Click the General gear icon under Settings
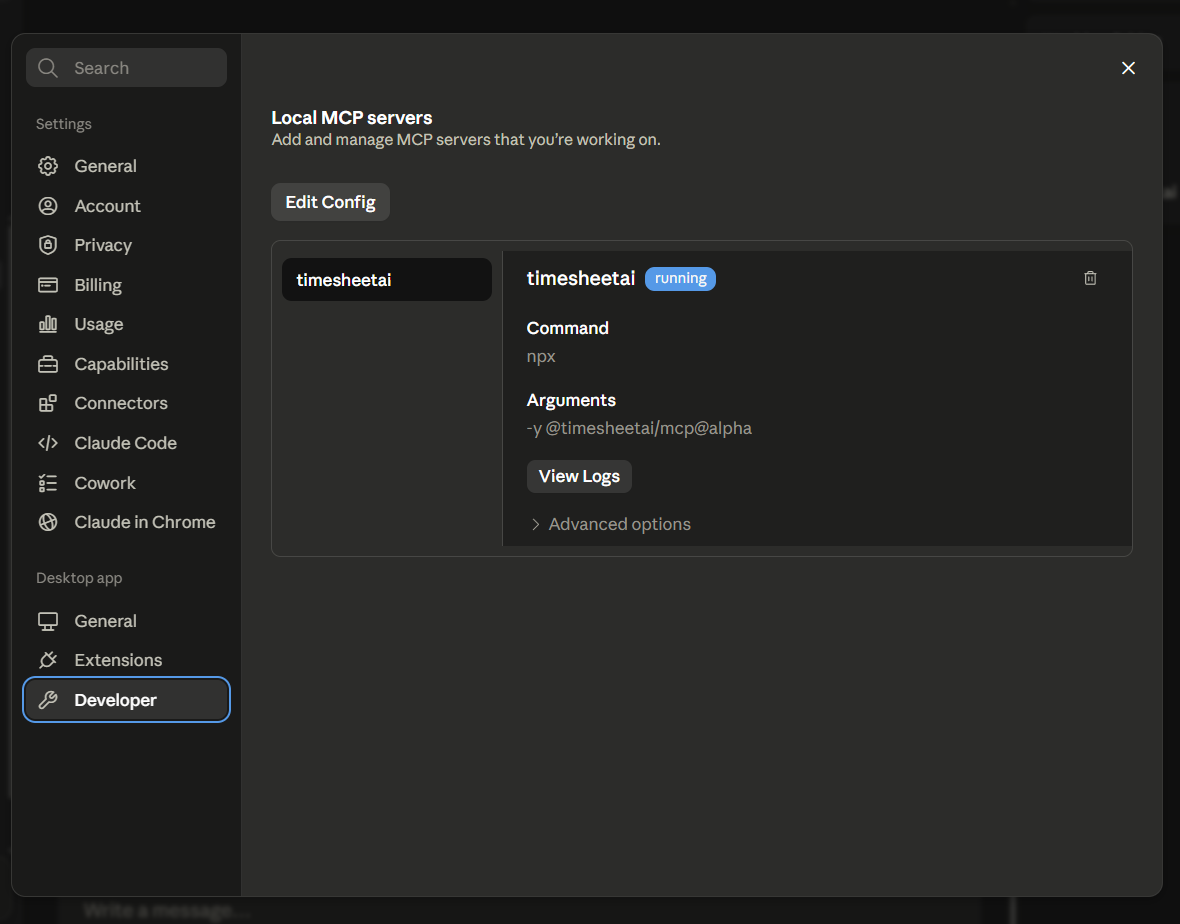Screen dimensions: 1180x924 pos(48,166)
